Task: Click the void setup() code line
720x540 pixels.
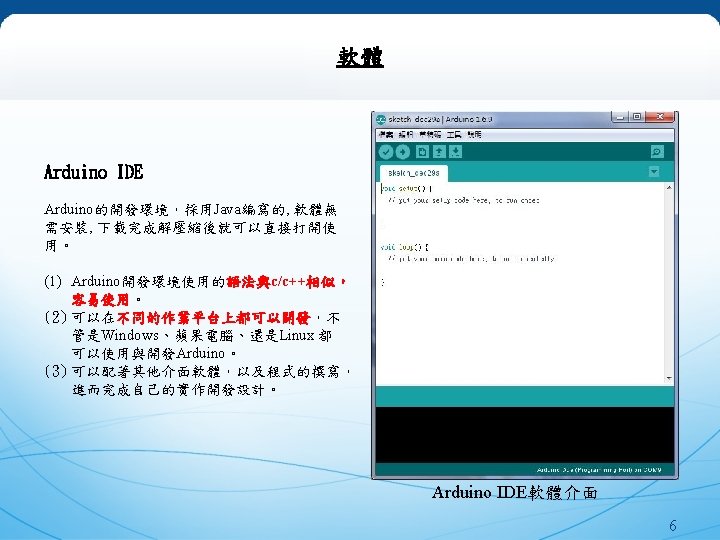Action: point(406,188)
